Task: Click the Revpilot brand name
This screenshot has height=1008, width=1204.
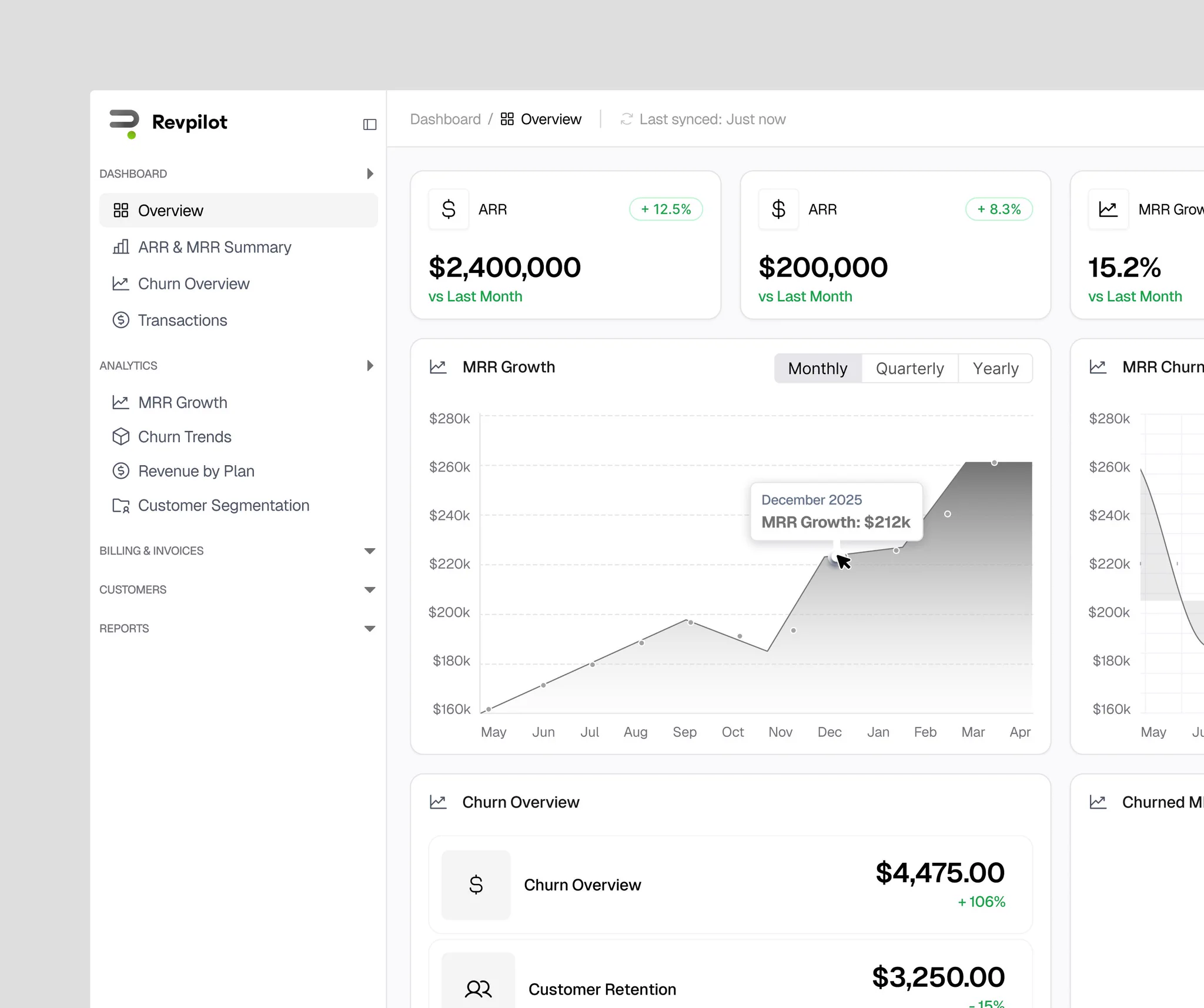Action: pos(189,122)
